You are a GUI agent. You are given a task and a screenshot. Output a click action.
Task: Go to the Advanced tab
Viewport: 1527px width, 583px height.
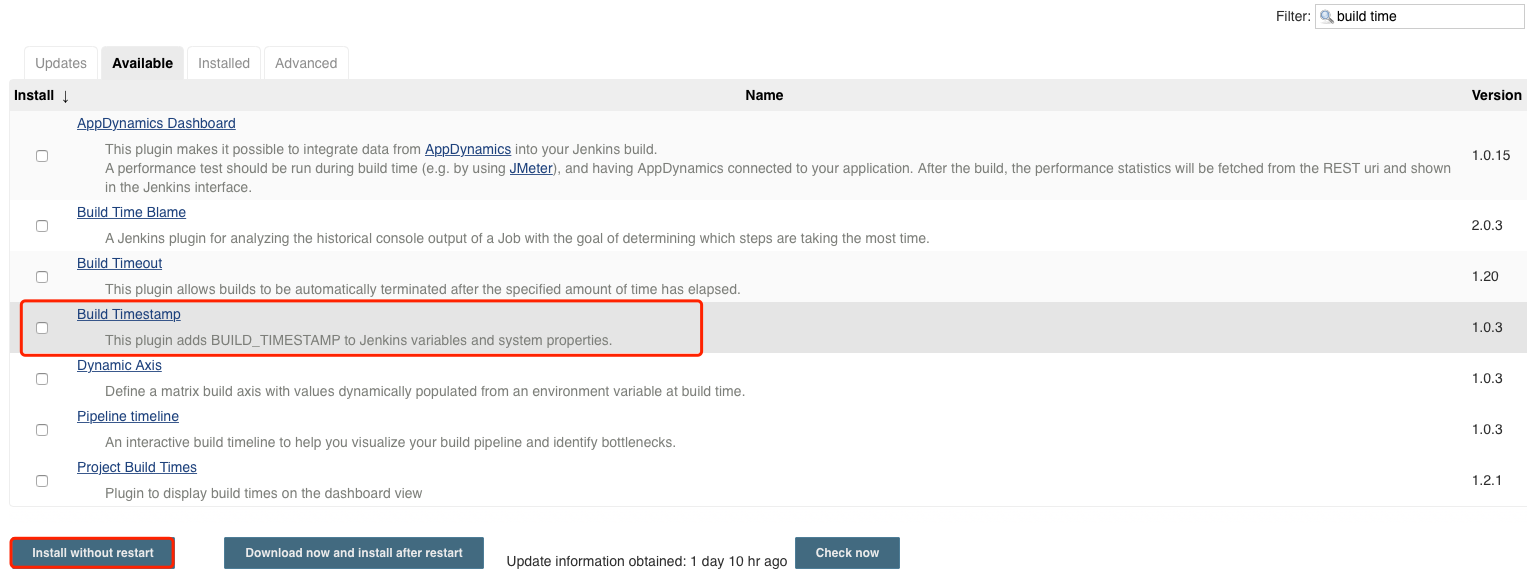[306, 63]
